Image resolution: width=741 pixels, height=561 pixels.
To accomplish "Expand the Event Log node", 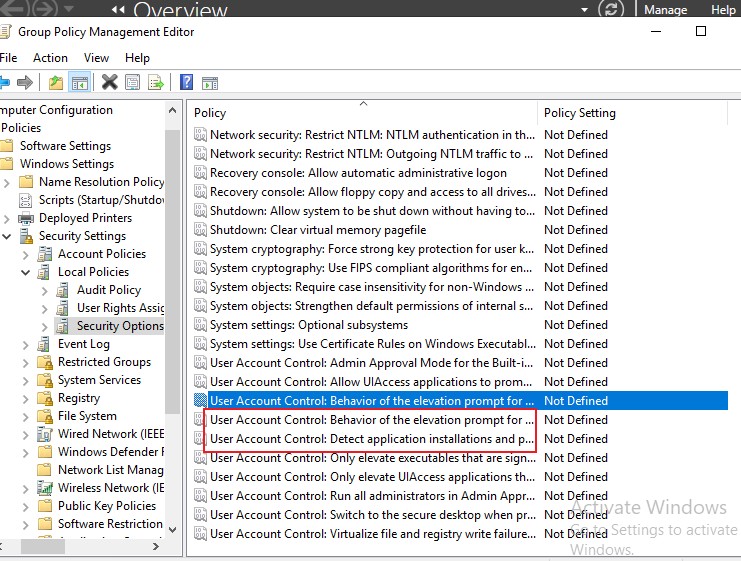I will pyautogui.click(x=26, y=345).
